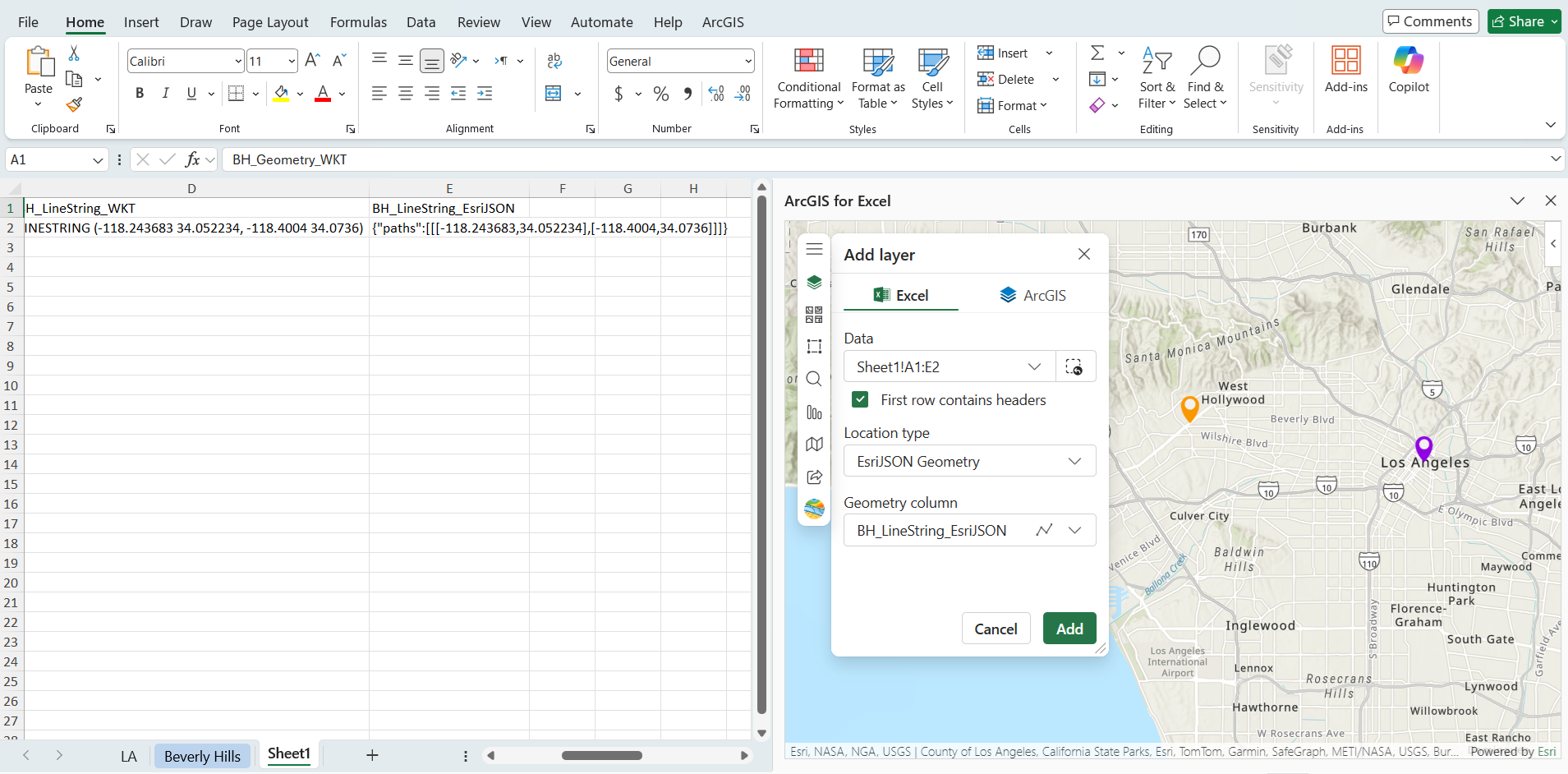This screenshot has width=1568, height=774.
Task: Click the Cancel button
Action: (x=996, y=629)
